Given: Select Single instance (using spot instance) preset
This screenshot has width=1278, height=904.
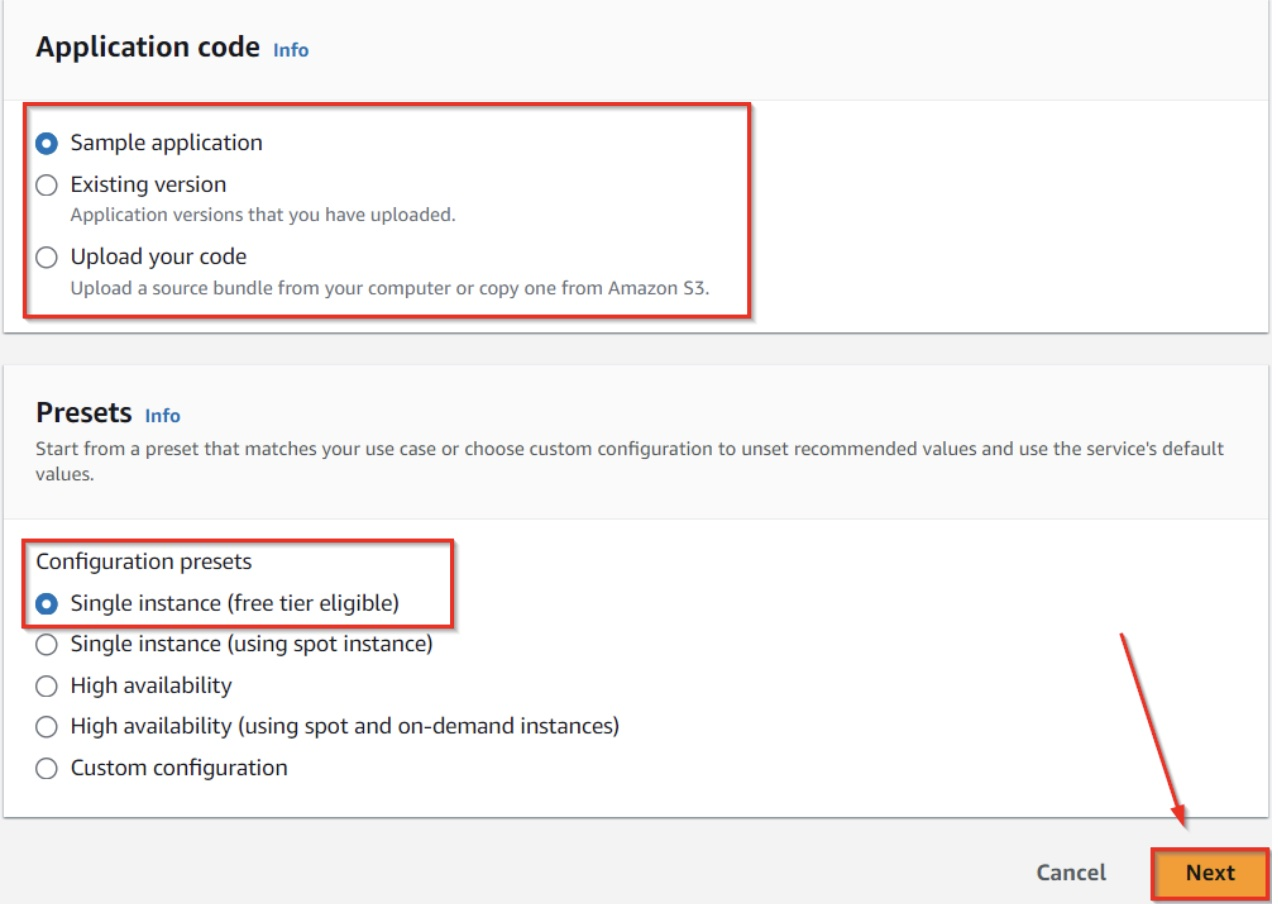Looking at the screenshot, I should (x=47, y=645).
